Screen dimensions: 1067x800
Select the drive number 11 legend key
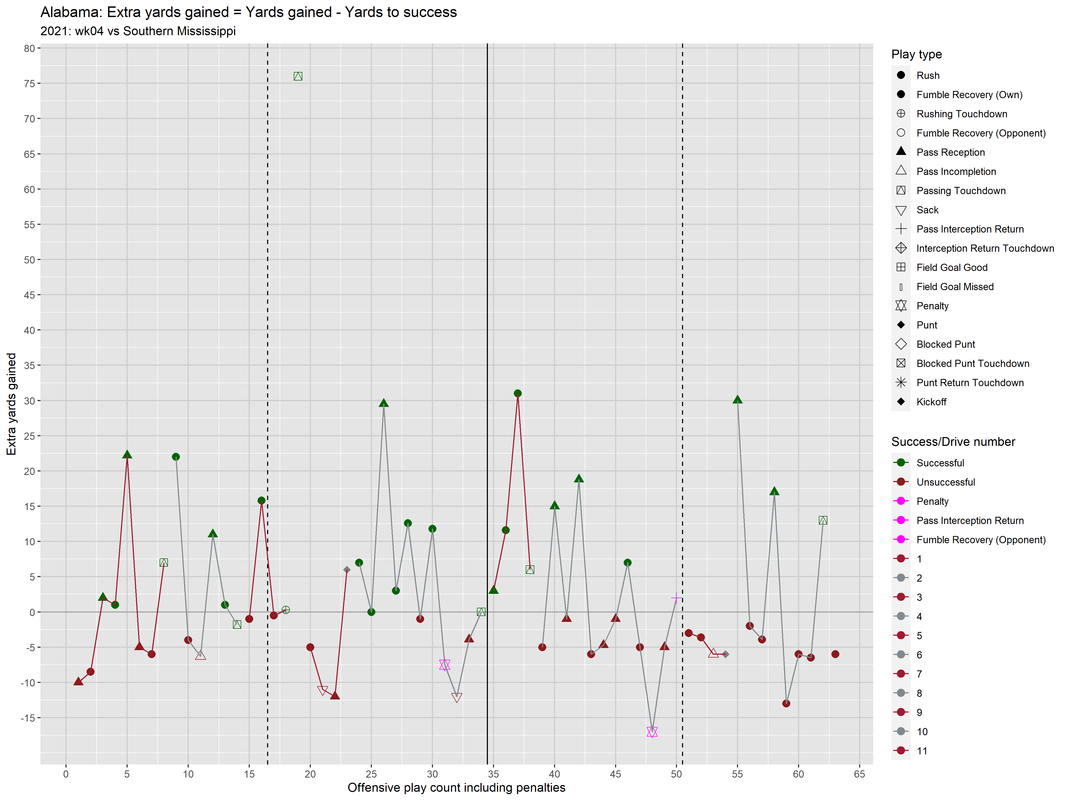(x=901, y=751)
